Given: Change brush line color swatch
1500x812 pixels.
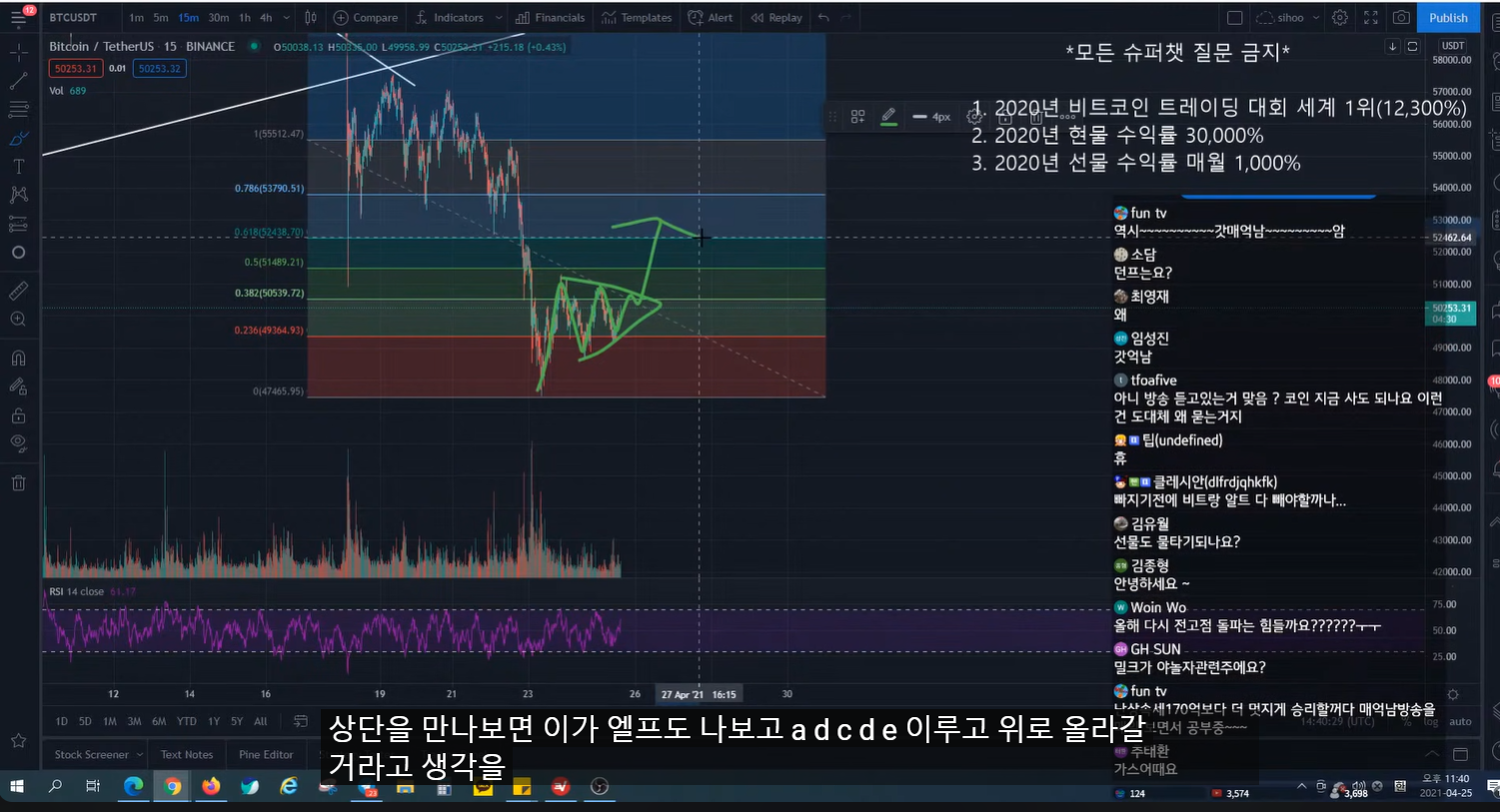Looking at the screenshot, I should pyautogui.click(x=888, y=117).
